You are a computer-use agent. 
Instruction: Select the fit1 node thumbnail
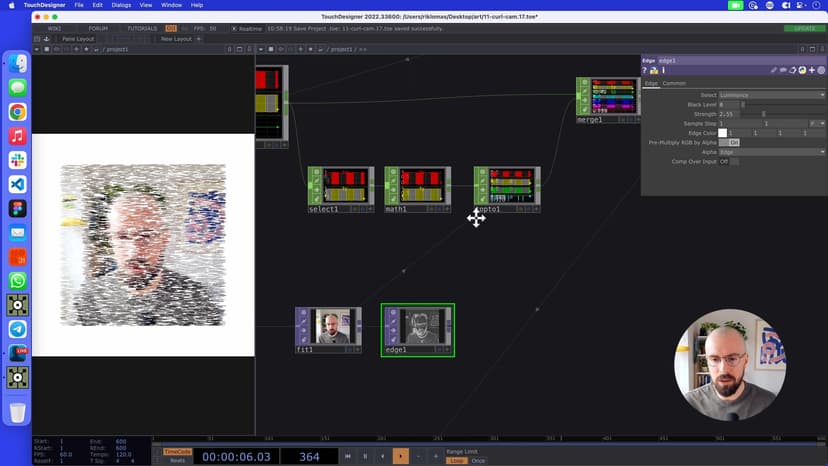click(x=328, y=326)
